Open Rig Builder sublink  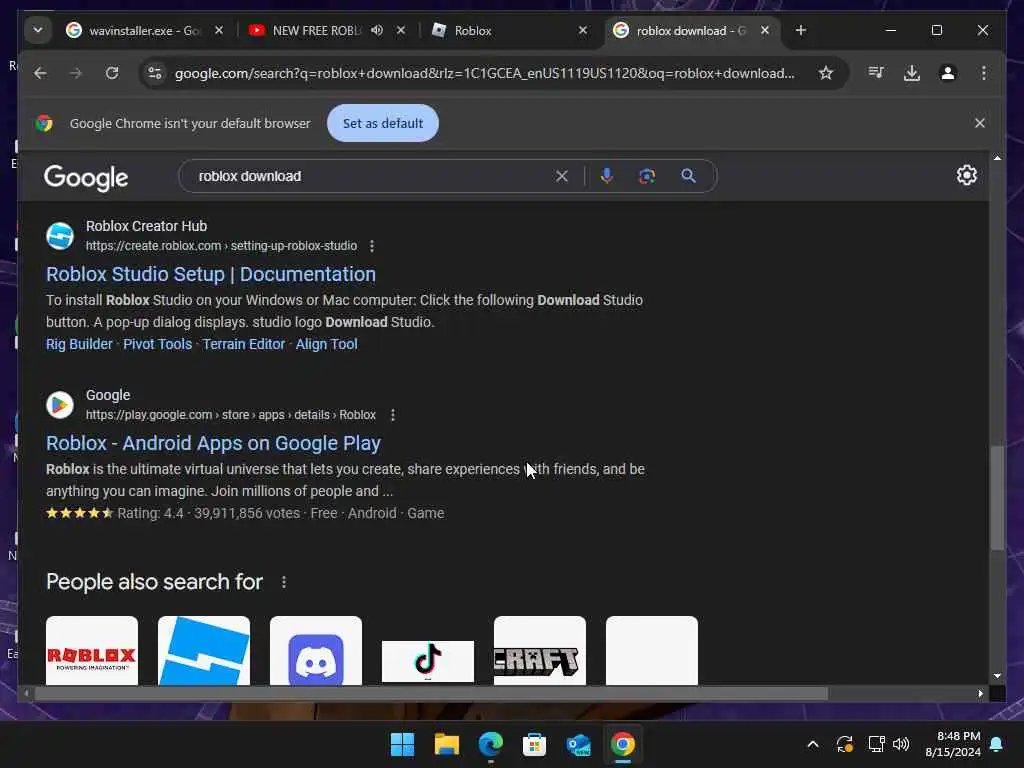coord(79,344)
